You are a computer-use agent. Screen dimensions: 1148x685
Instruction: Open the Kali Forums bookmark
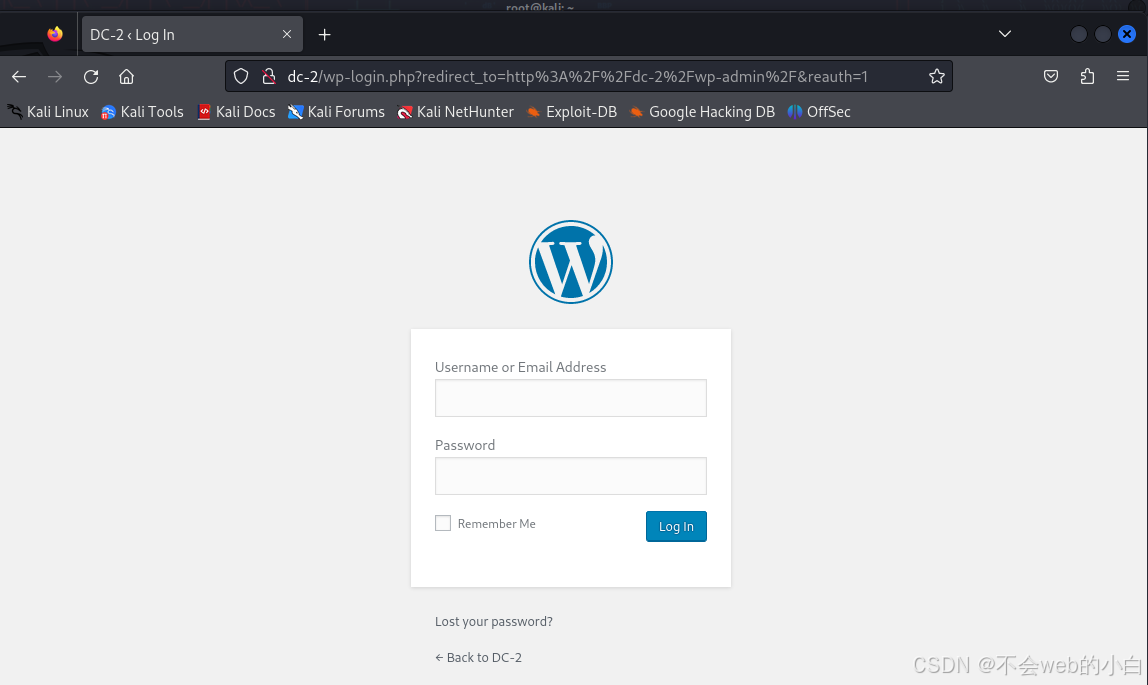[x=336, y=112]
